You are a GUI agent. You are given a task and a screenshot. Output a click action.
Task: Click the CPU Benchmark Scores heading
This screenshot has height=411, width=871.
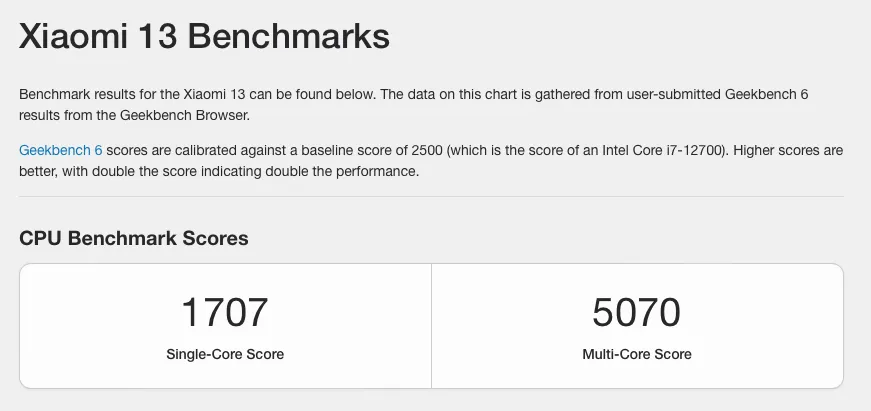click(134, 238)
